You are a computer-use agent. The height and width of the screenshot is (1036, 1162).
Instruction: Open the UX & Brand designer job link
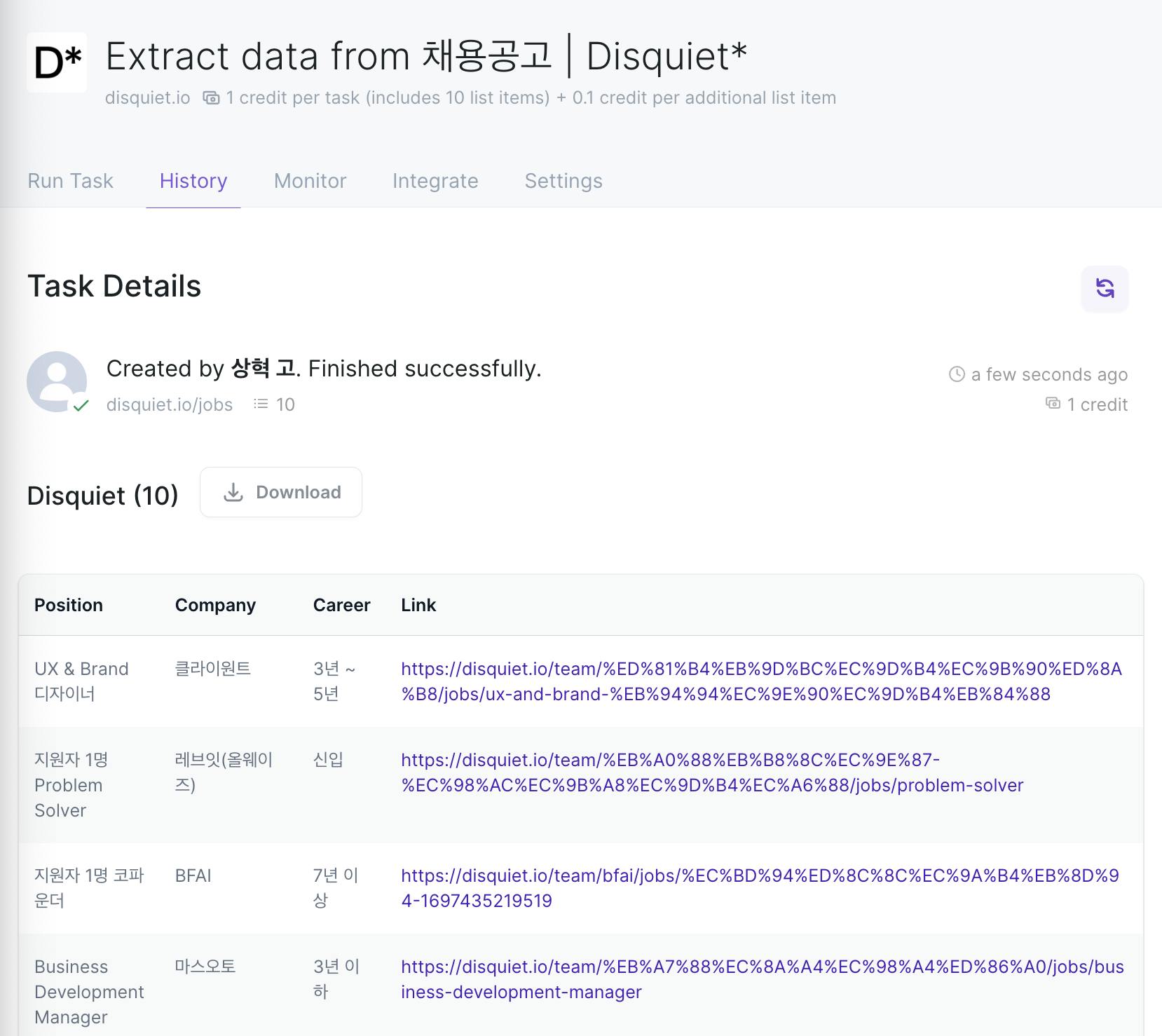762,681
